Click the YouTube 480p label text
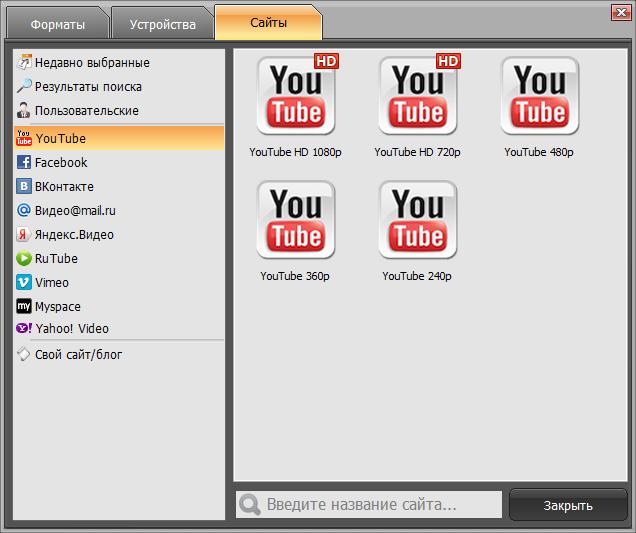Screen dimensions: 636x533 pyautogui.click(x=539, y=152)
